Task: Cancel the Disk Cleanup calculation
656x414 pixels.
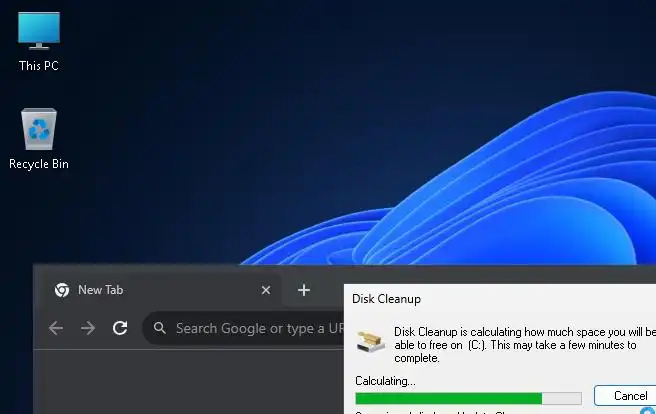Action: [625, 396]
